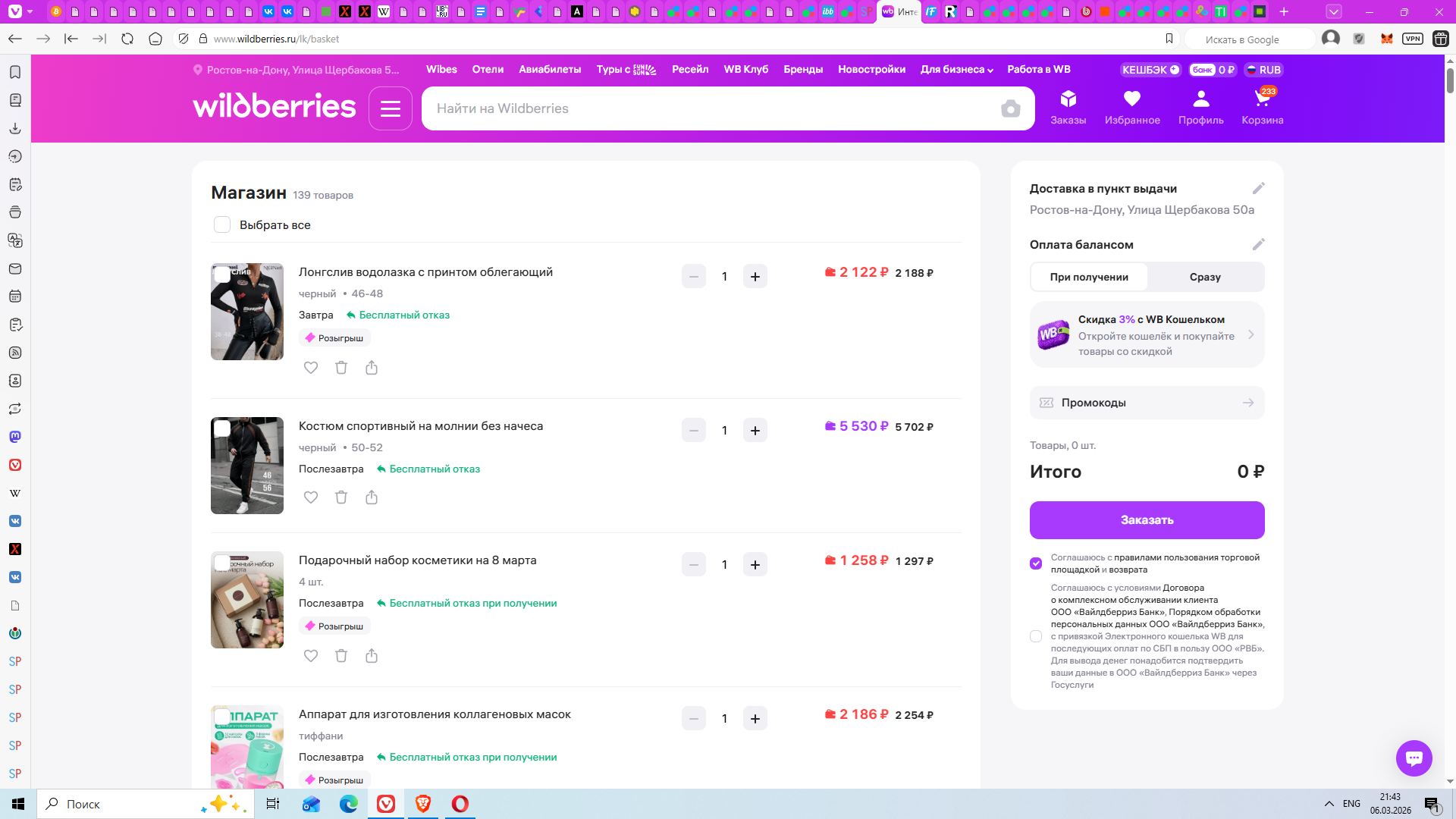Expand the Для бизнеса dropdown
Viewport: 1456px width, 819px height.
point(956,70)
